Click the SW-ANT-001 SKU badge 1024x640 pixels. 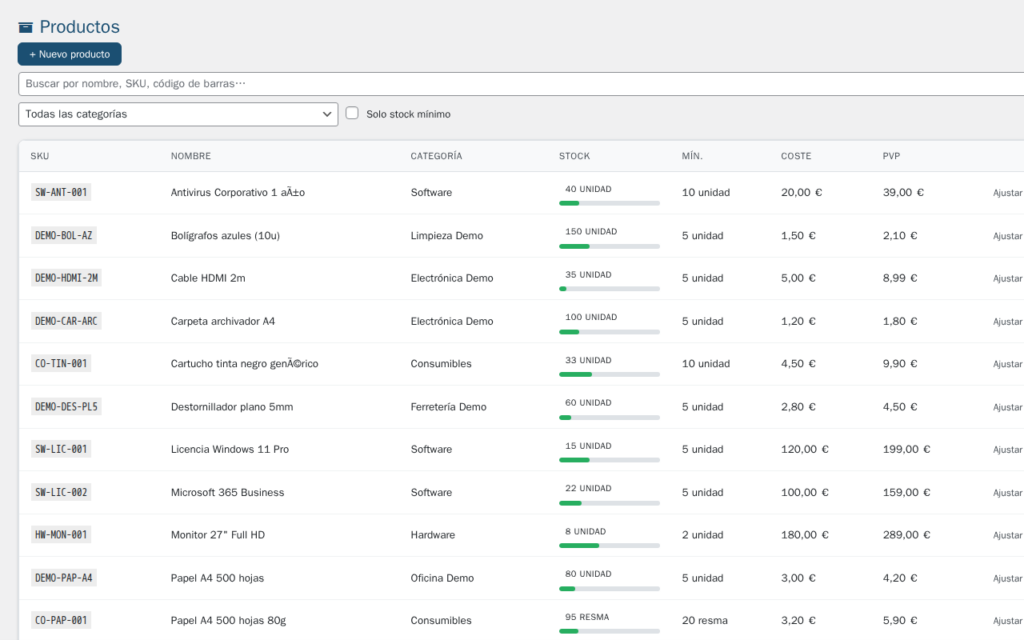pyautogui.click(x=60, y=192)
